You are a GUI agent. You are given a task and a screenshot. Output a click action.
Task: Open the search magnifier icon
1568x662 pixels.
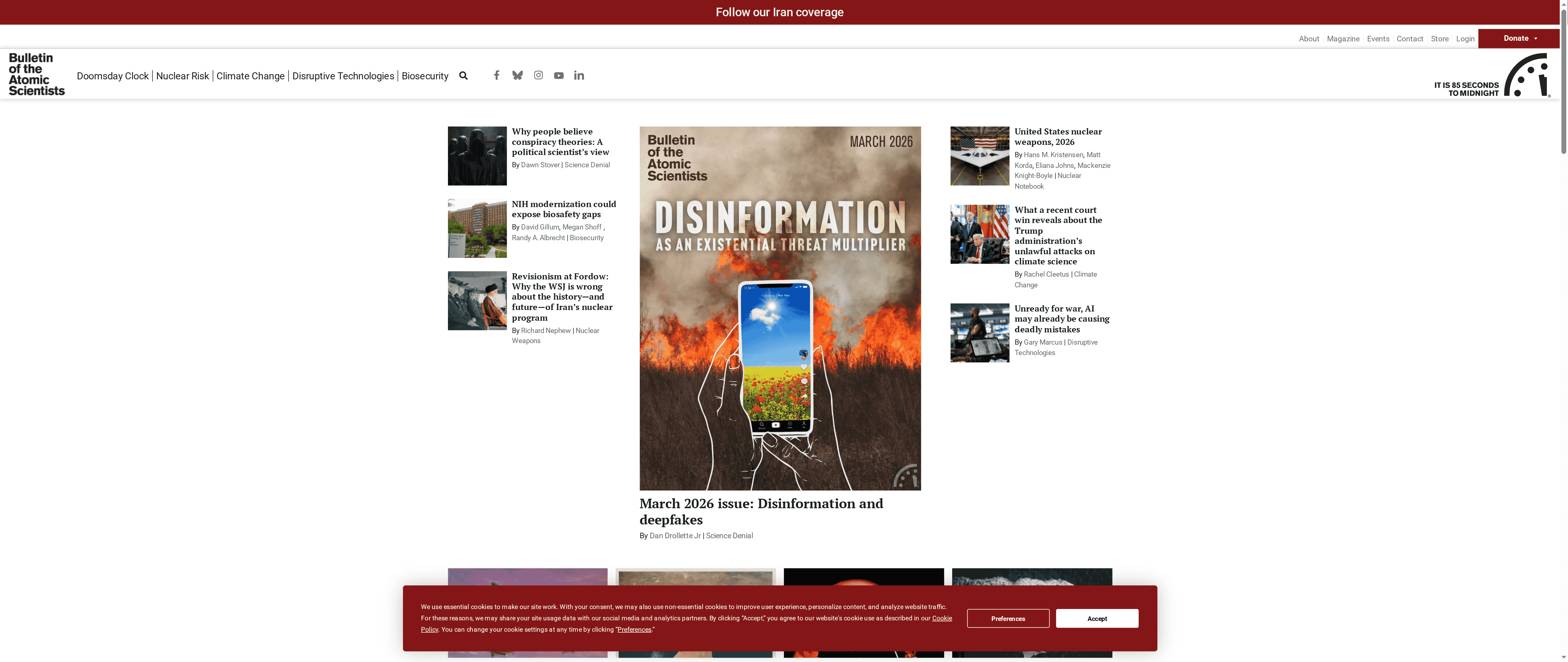pyautogui.click(x=463, y=76)
